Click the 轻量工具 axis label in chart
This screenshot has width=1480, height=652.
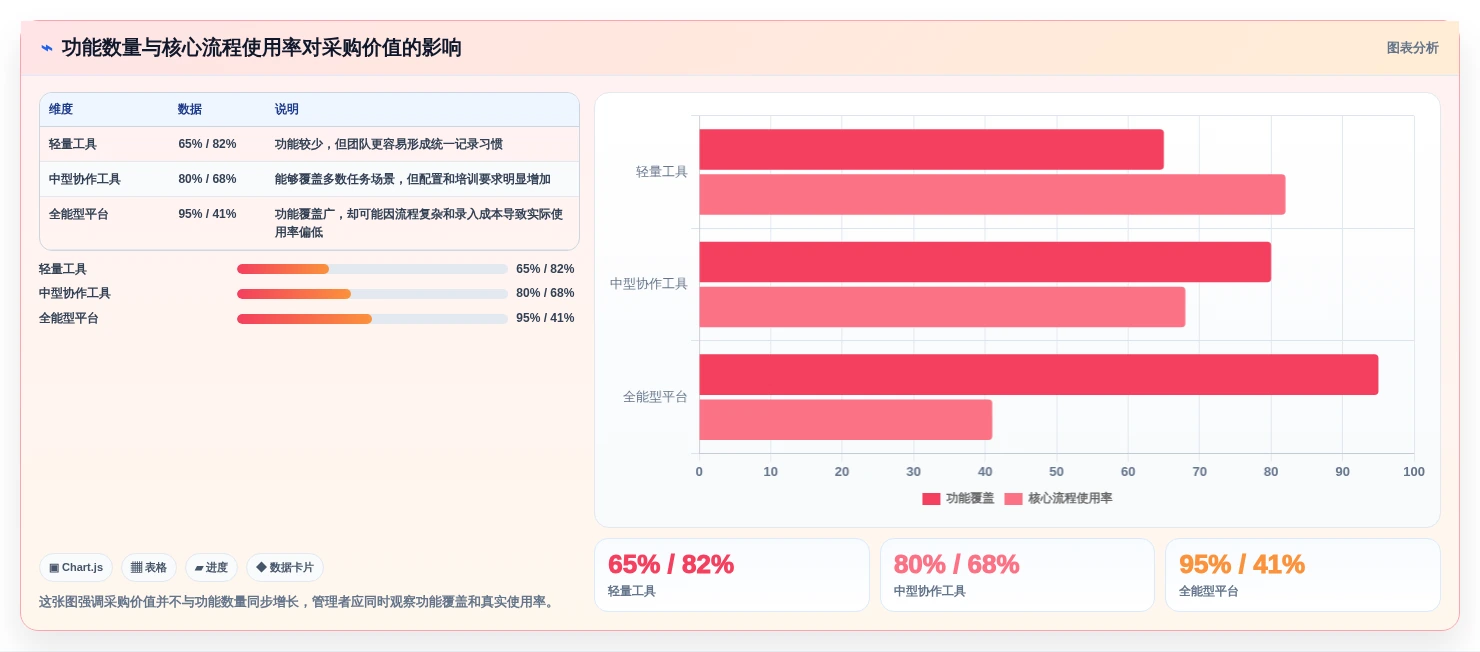tap(662, 172)
